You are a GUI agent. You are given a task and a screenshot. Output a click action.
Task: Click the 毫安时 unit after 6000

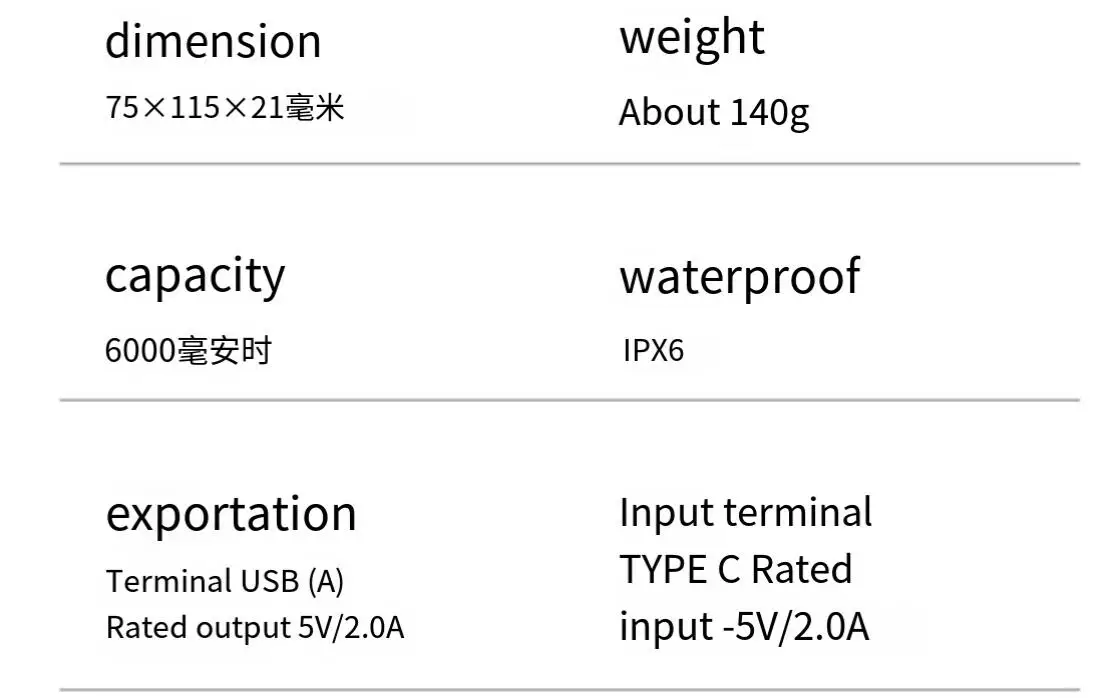[224, 351]
